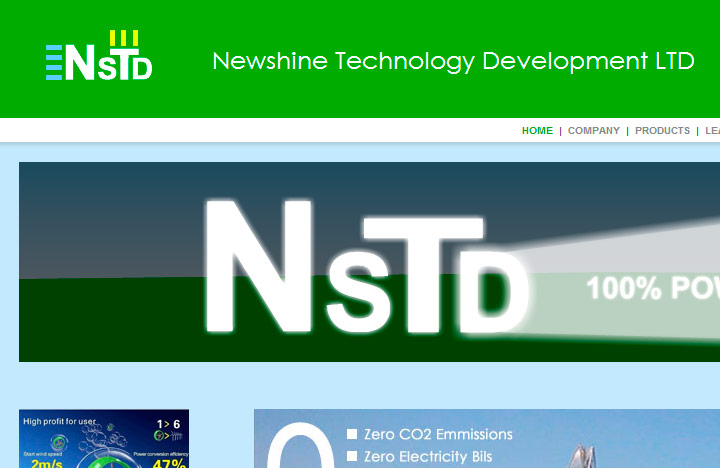Image resolution: width=720 pixels, height=468 pixels.
Task: Open the PRODUCTS menu item
Action: point(662,131)
